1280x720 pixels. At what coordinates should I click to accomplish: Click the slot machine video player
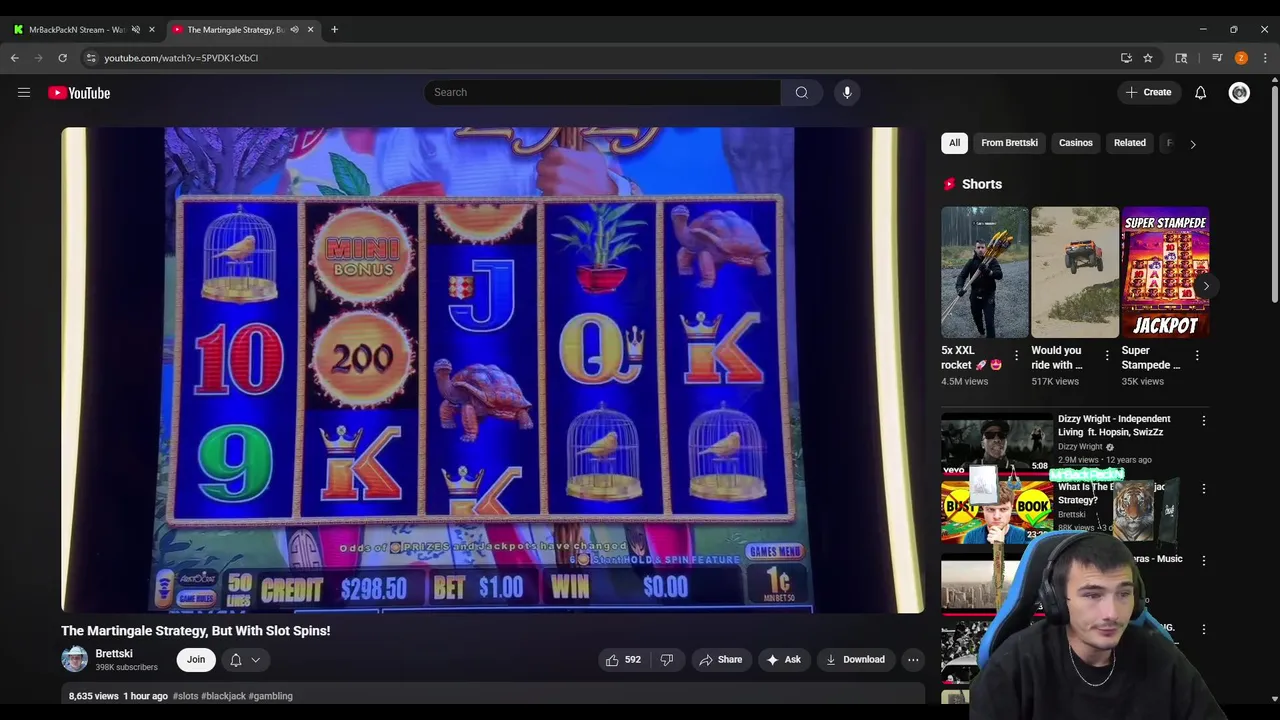coord(493,370)
